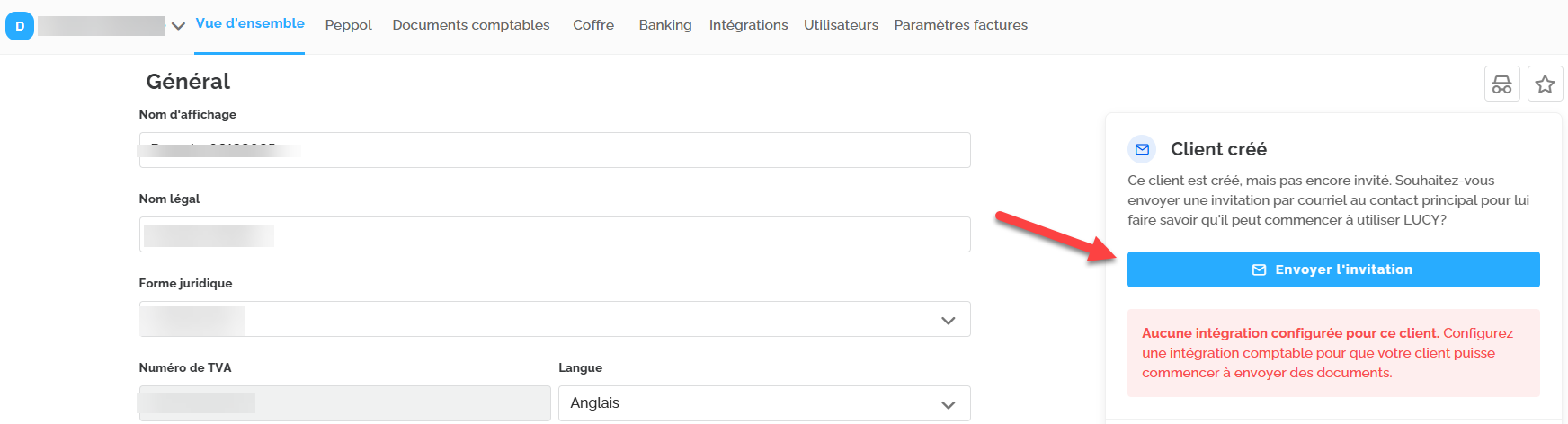Click the red no-integration warning banner

coord(1332,353)
